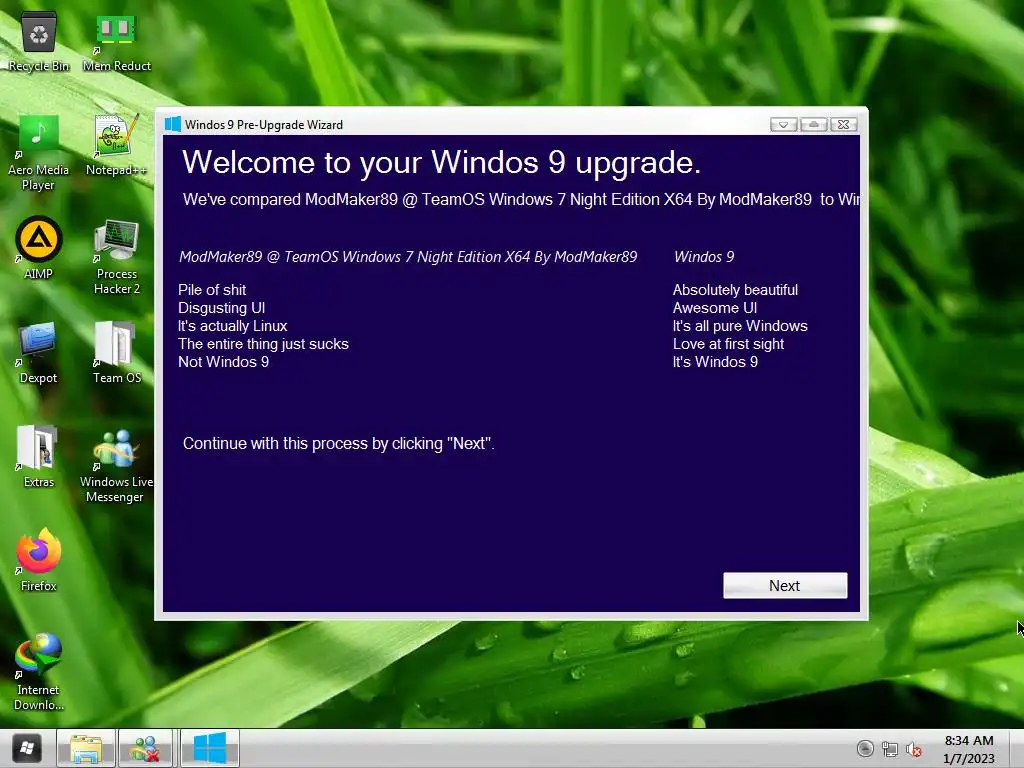Launch Mem Reduct from the desktop
Screen dimensions: 1024x768
click(x=116, y=40)
